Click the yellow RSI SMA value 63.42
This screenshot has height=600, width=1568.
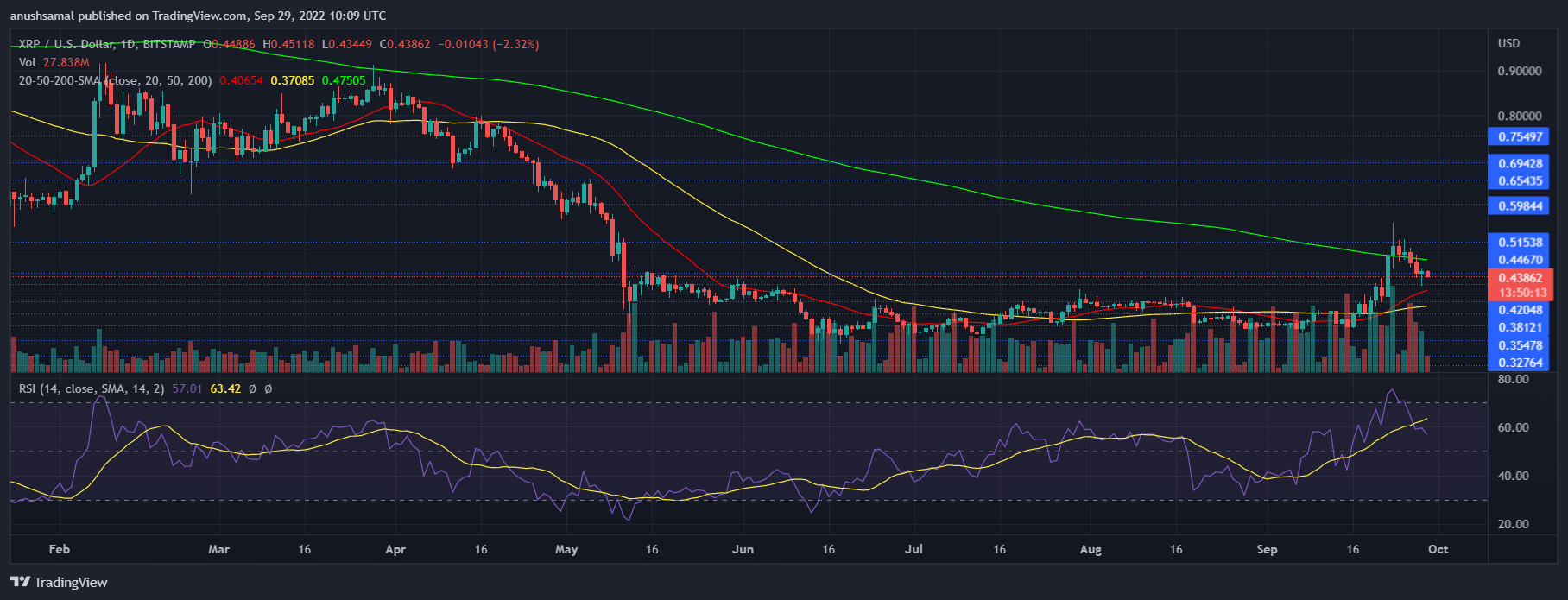[225, 388]
